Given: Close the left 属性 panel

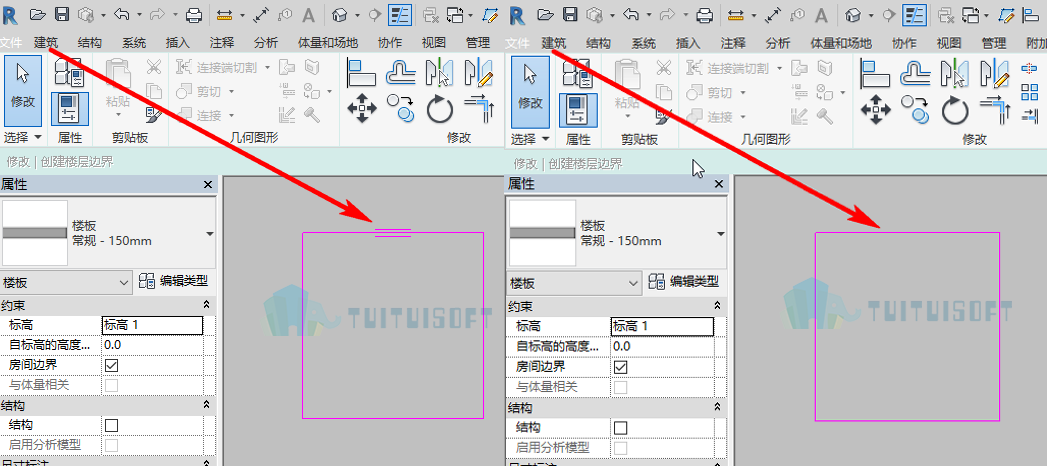Looking at the screenshot, I should [x=208, y=185].
